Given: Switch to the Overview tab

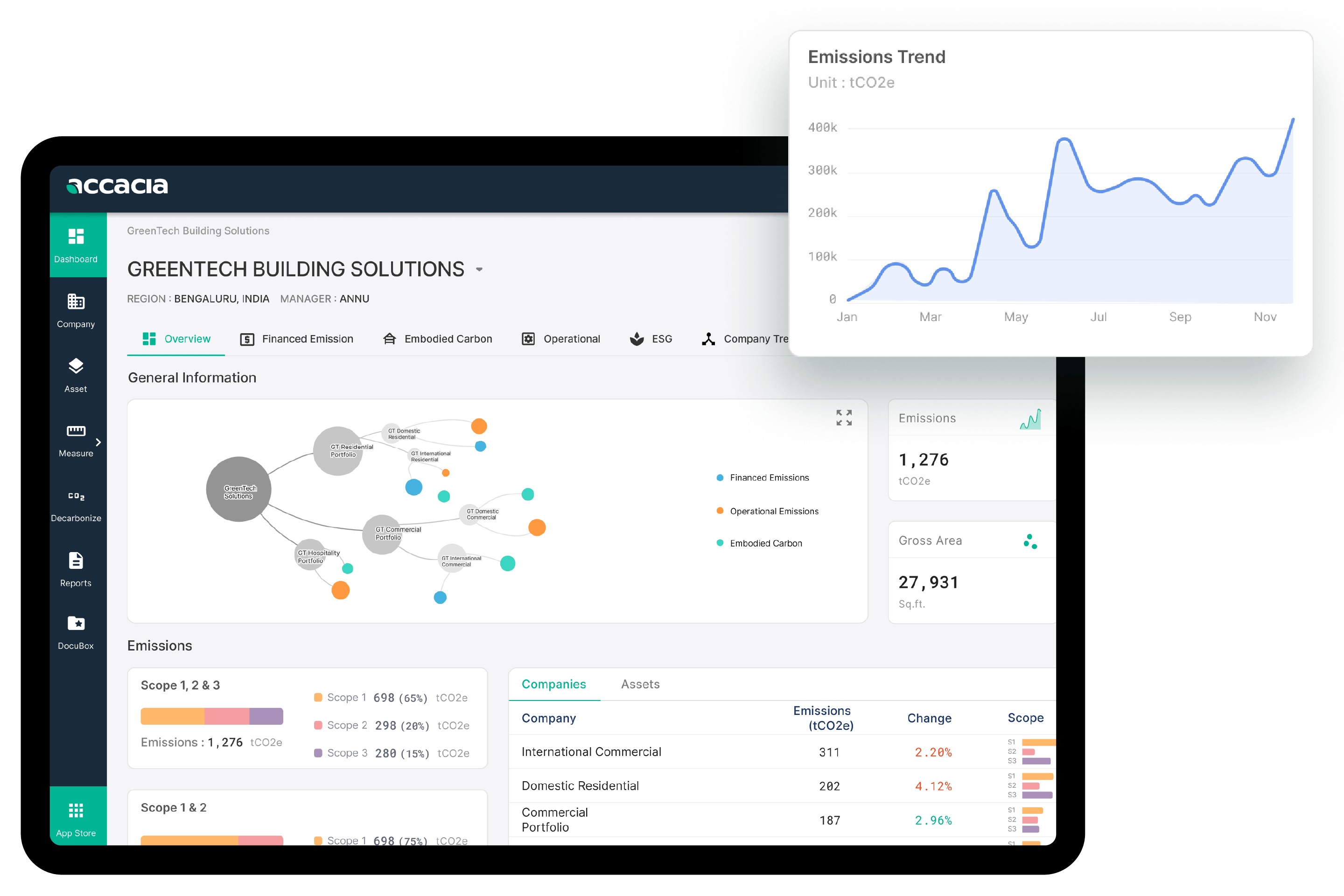Looking at the screenshot, I should [176, 339].
